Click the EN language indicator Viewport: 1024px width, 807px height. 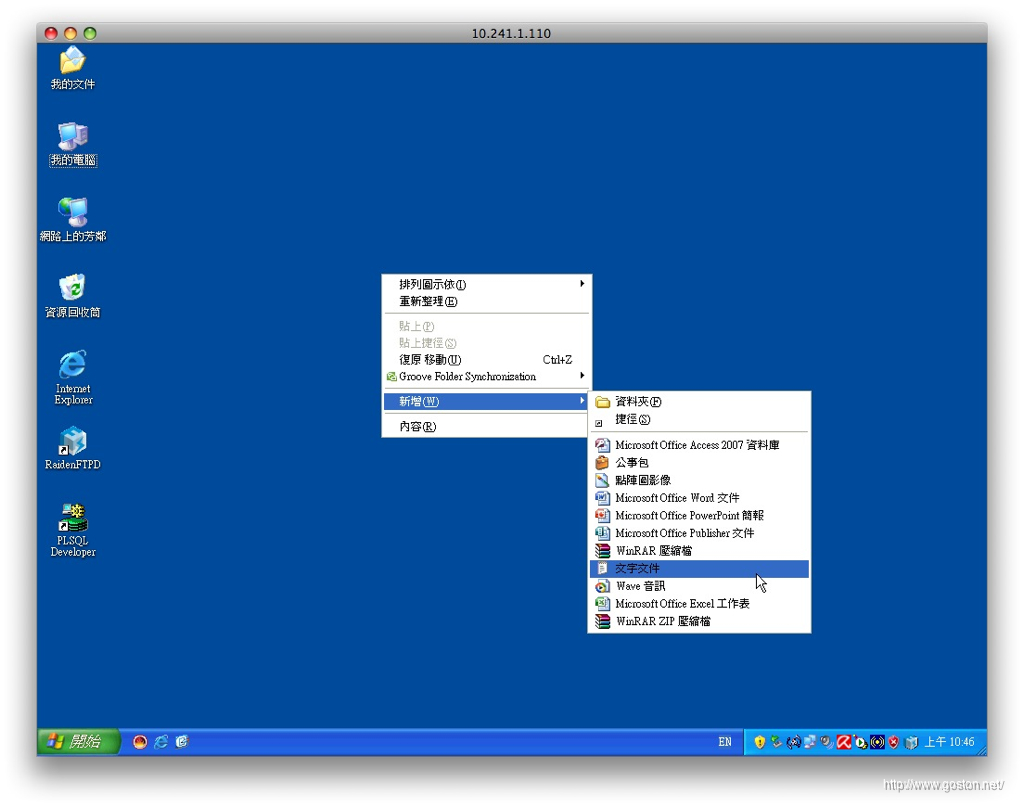[x=725, y=742]
